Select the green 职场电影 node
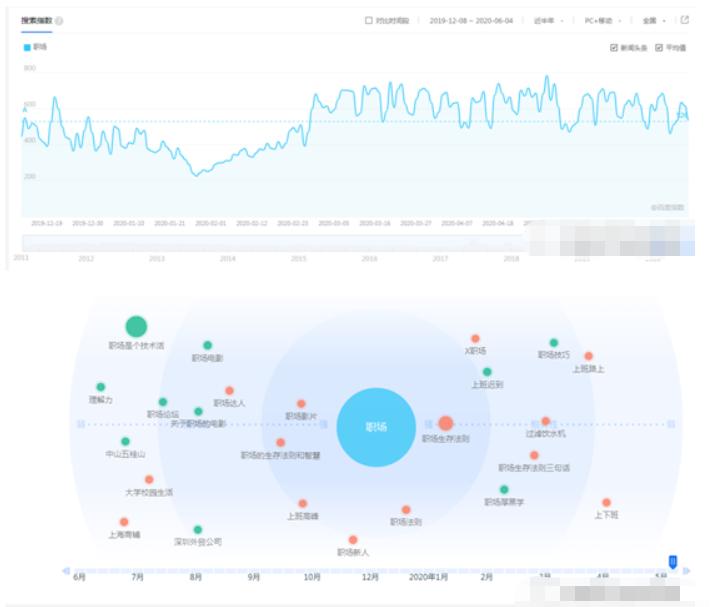This screenshot has width=721, height=607. pos(207,345)
